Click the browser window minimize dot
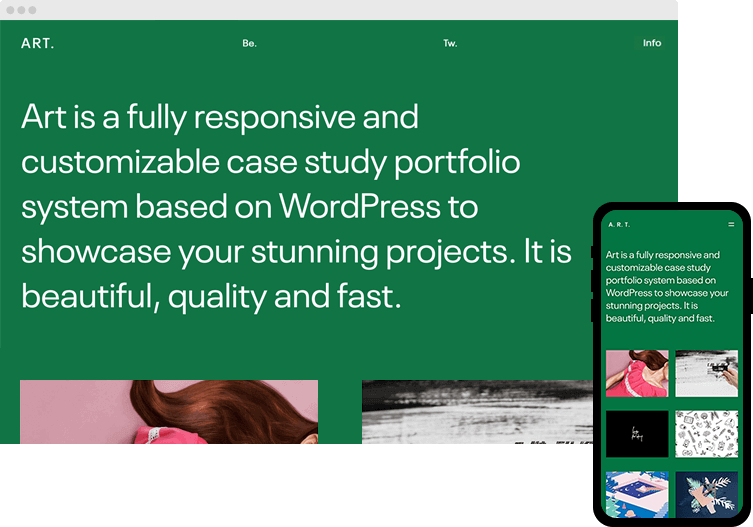This screenshot has height=527, width=753. click(x=21, y=10)
